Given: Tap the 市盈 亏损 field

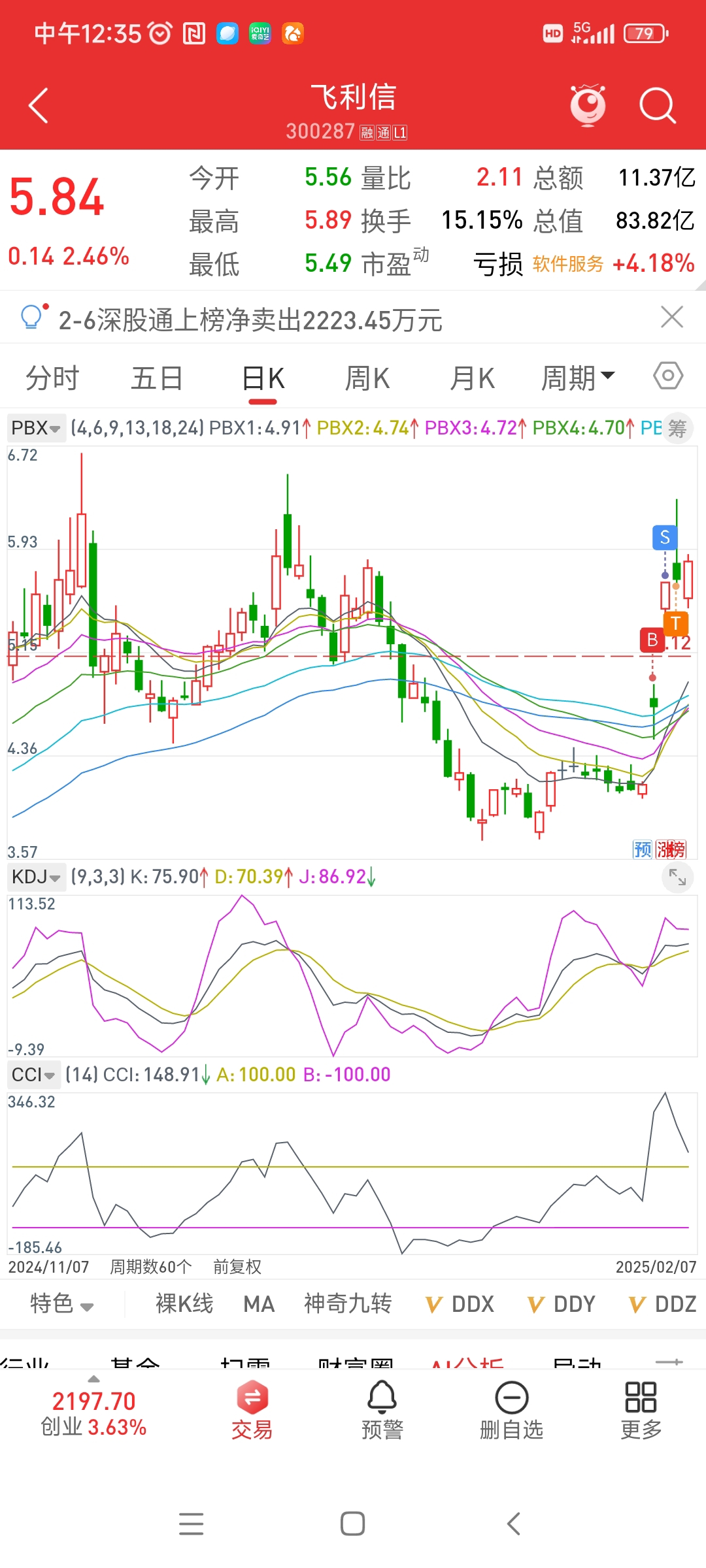Looking at the screenshot, I should tap(442, 263).
